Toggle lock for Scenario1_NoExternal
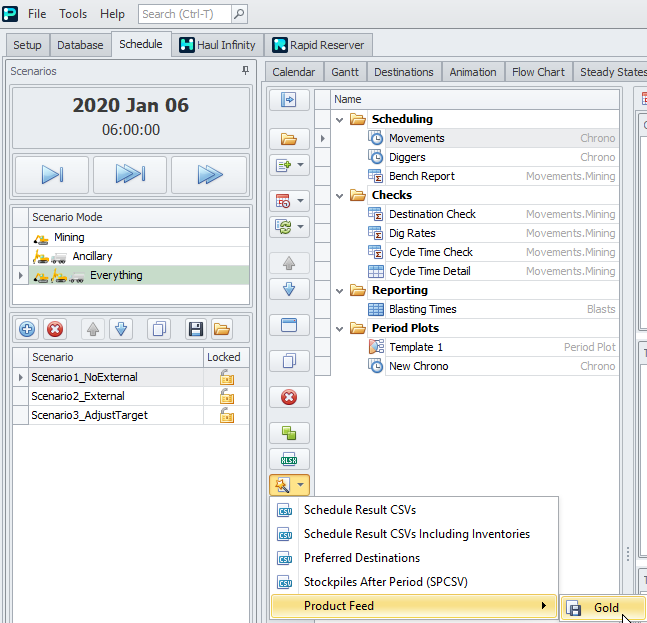Image resolution: width=647 pixels, height=623 pixels. point(226,377)
